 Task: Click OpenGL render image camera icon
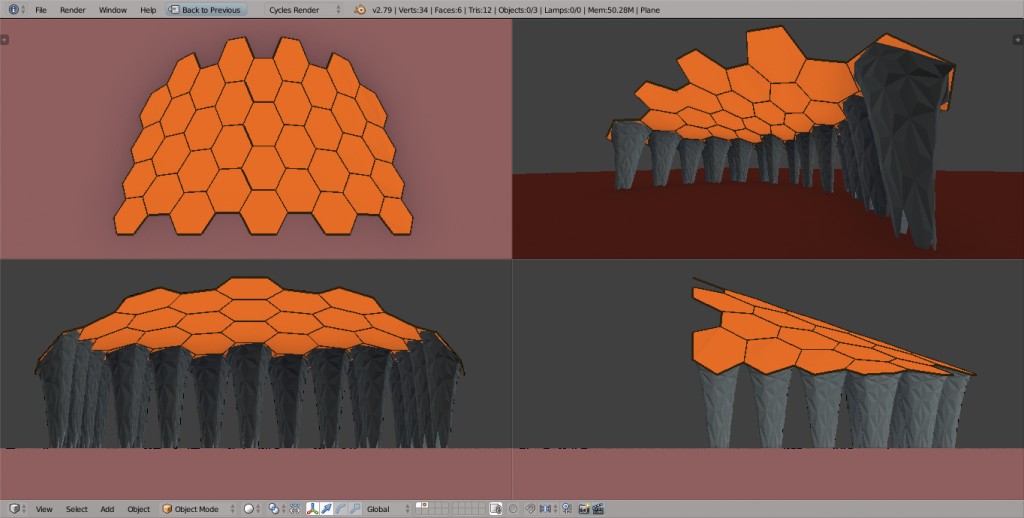584,509
